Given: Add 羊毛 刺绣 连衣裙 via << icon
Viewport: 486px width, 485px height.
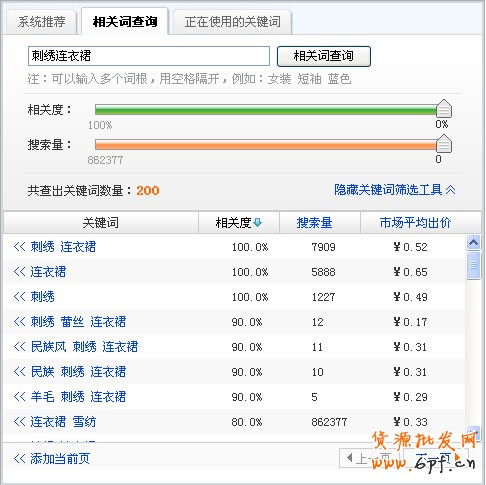Looking at the screenshot, I should (x=19, y=397).
